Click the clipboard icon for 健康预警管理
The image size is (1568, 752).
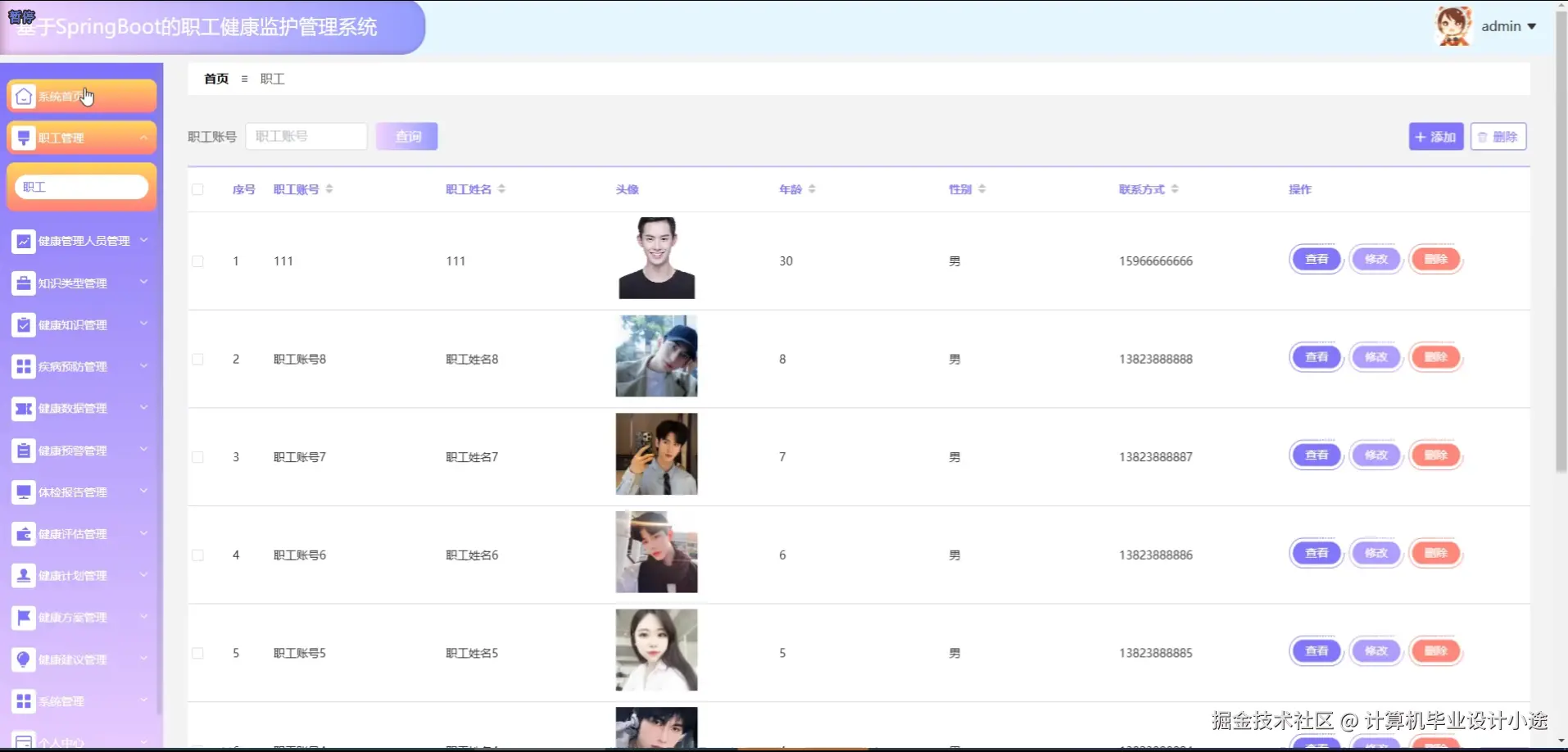click(x=24, y=451)
